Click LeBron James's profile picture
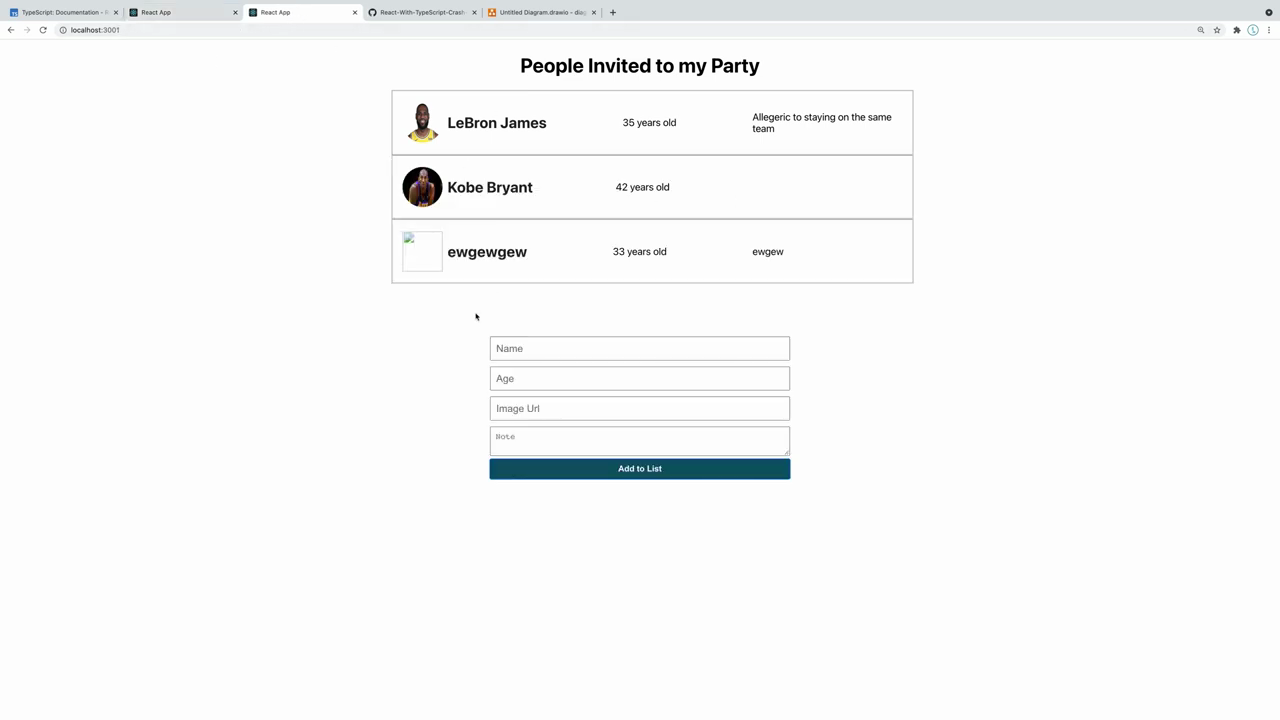 point(422,123)
